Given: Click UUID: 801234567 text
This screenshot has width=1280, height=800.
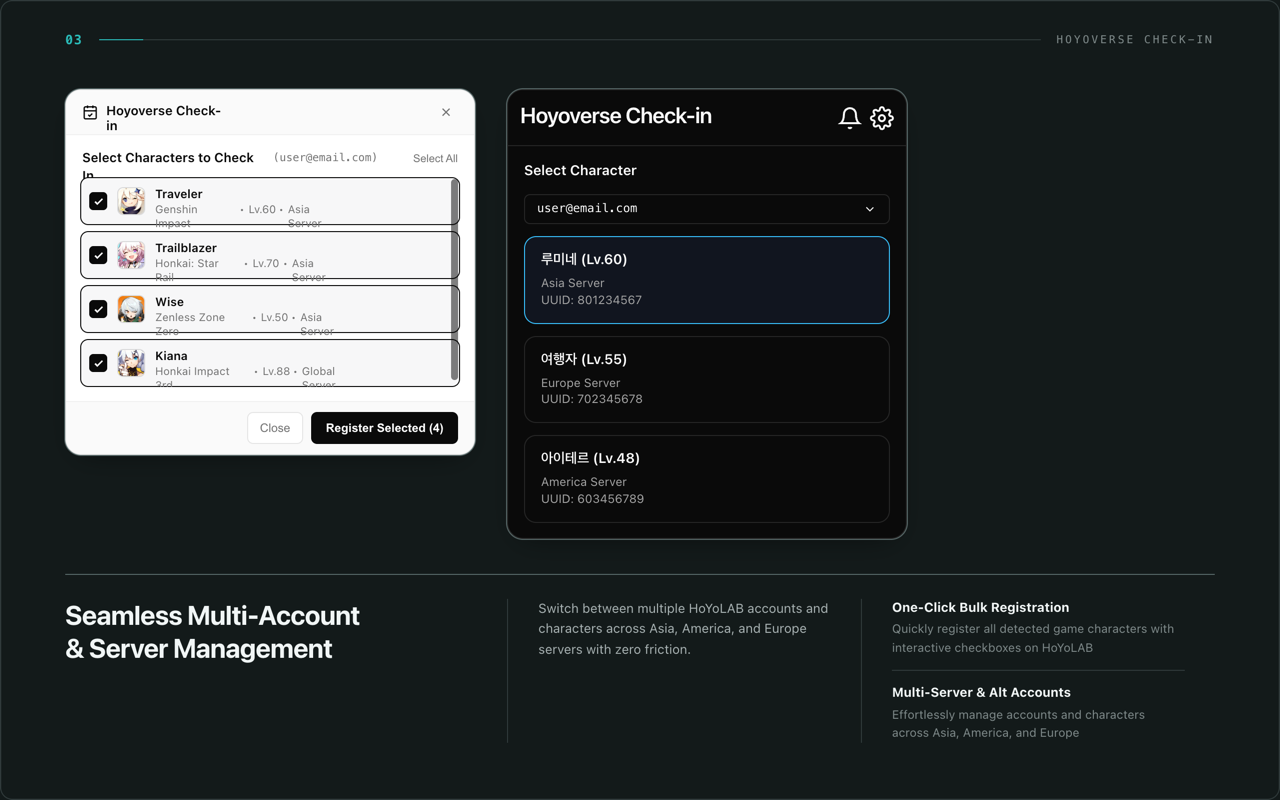Looking at the screenshot, I should coord(591,300).
